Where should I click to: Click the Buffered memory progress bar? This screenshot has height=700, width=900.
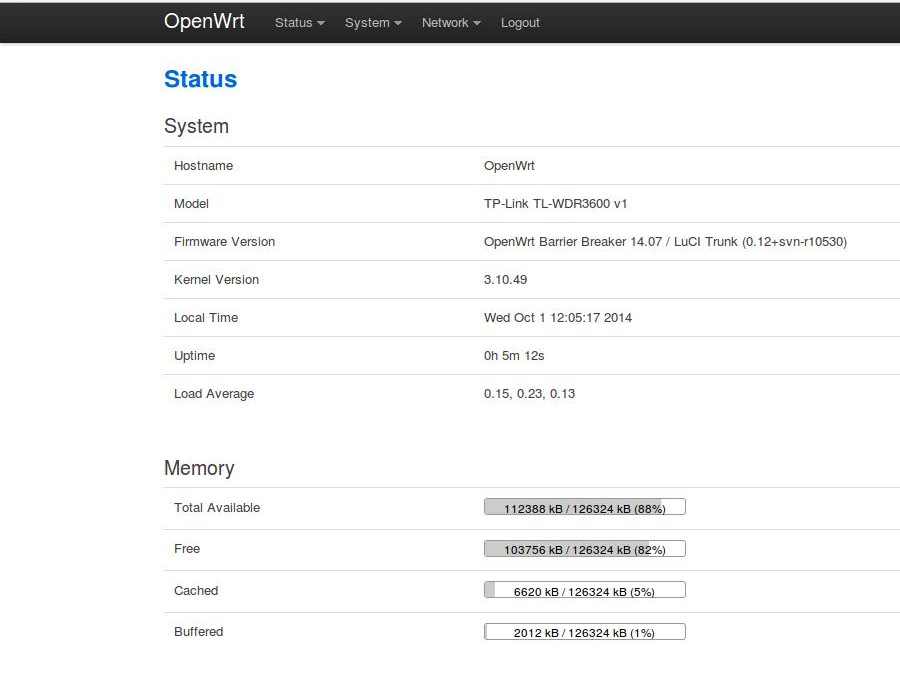click(584, 631)
